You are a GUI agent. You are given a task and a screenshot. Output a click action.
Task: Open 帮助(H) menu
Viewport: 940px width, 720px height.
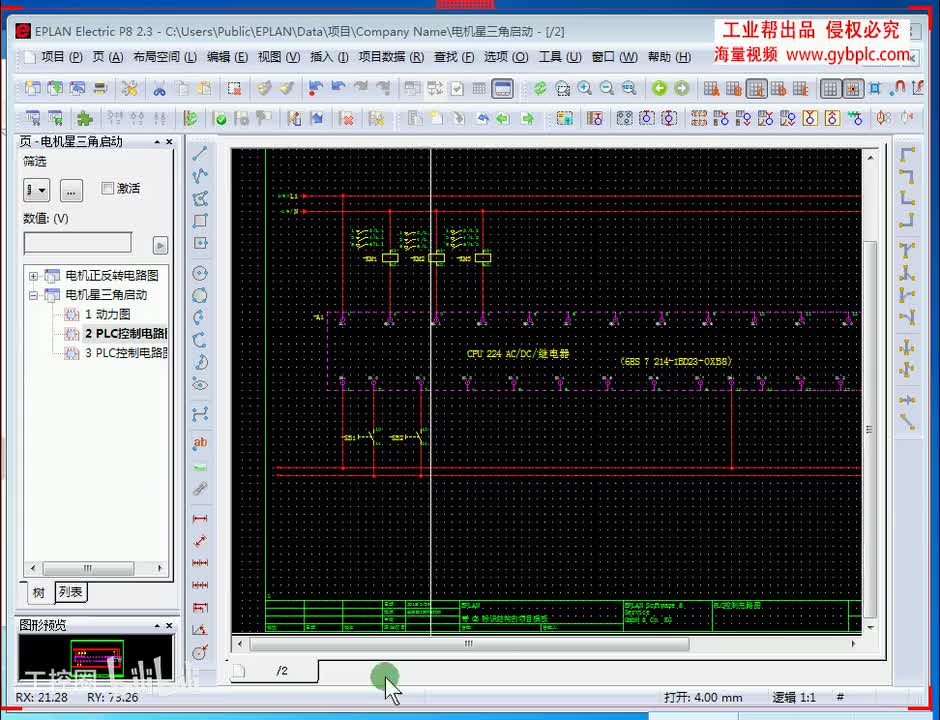point(669,57)
